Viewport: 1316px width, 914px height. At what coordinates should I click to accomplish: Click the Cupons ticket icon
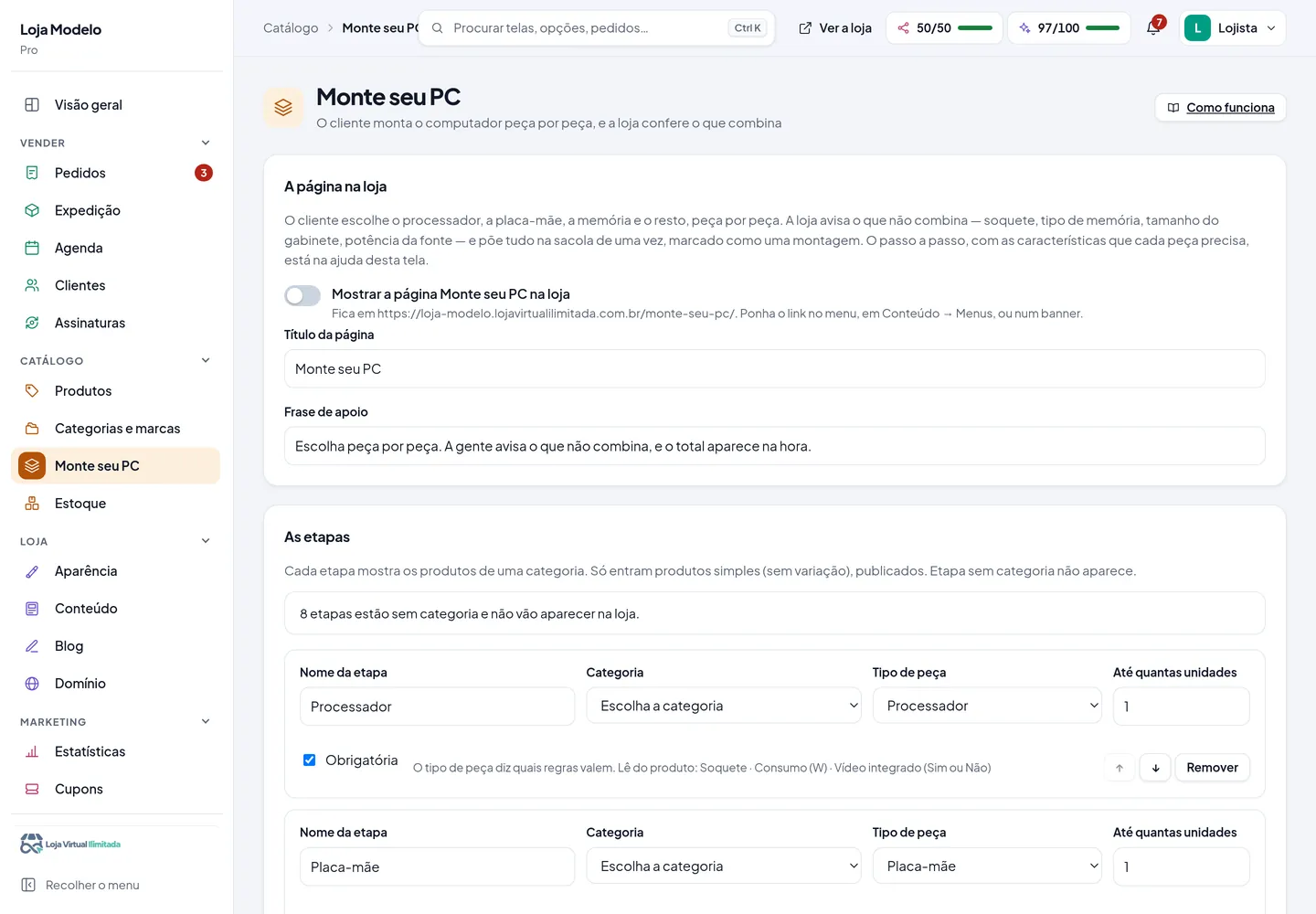(32, 789)
